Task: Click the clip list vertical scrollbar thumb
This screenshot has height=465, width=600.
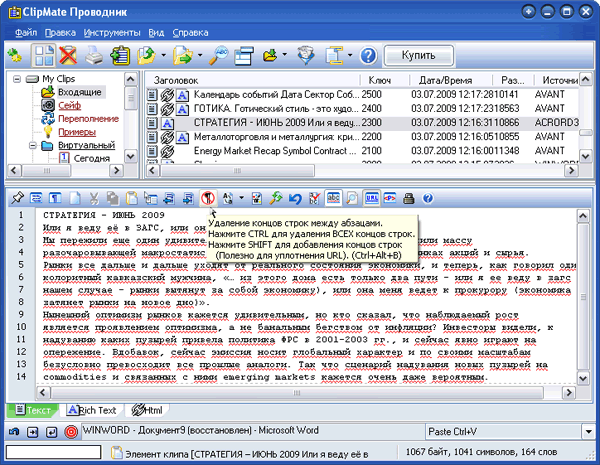Action: (585, 132)
